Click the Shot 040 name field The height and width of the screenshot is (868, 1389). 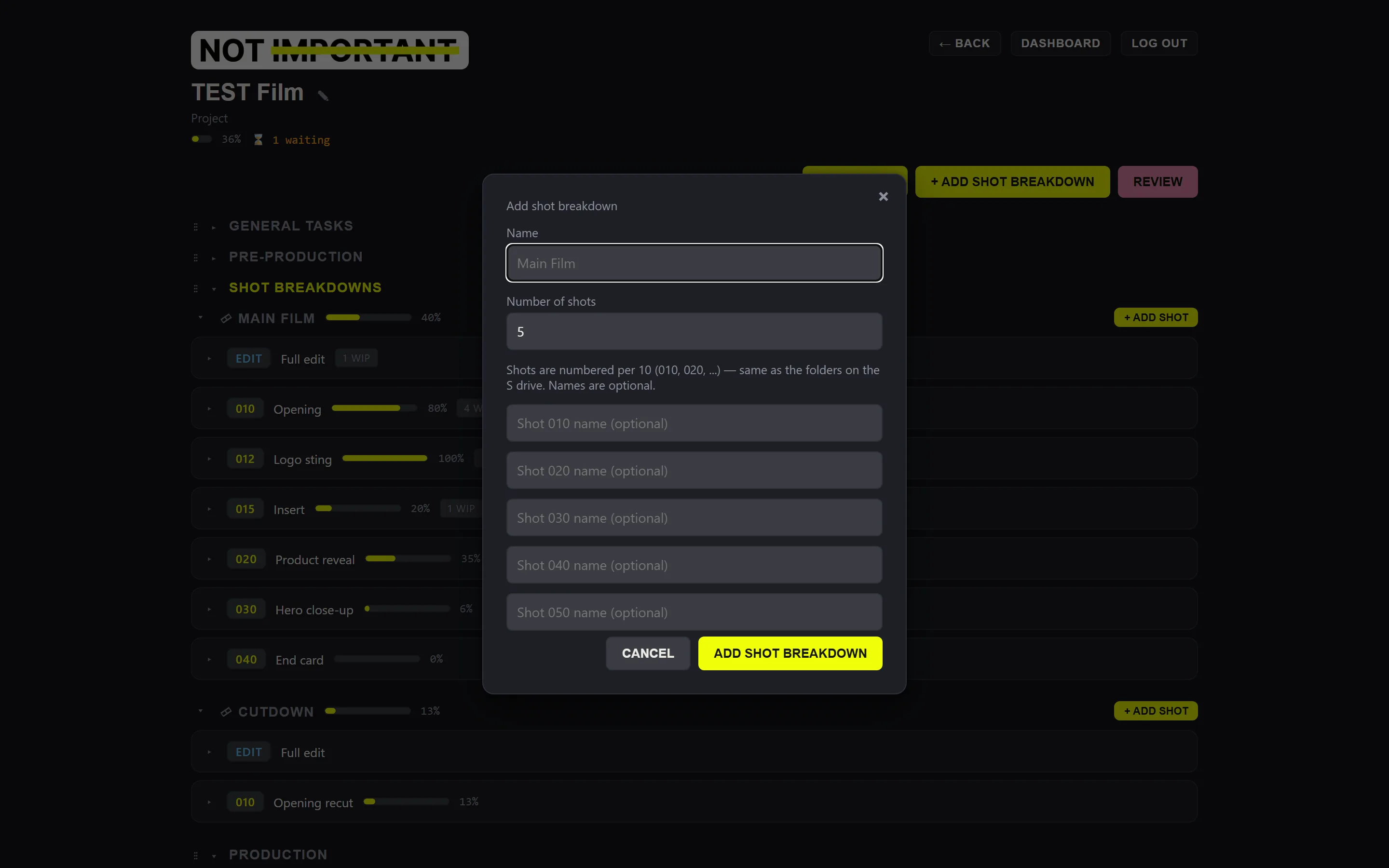click(694, 565)
